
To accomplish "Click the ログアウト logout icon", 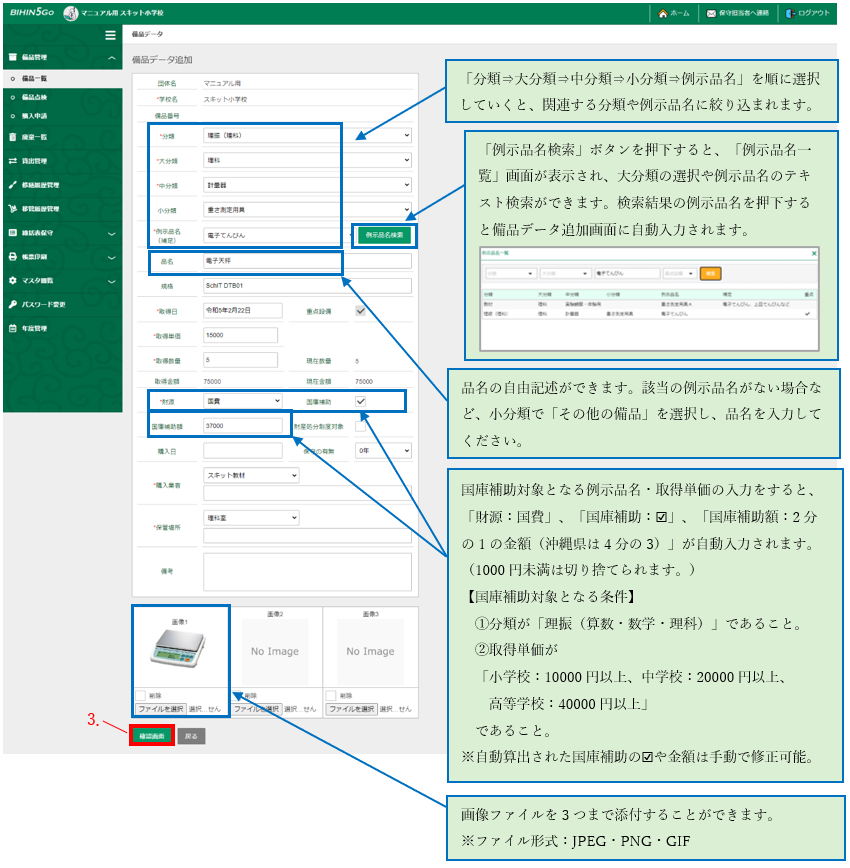I will pyautogui.click(x=791, y=14).
